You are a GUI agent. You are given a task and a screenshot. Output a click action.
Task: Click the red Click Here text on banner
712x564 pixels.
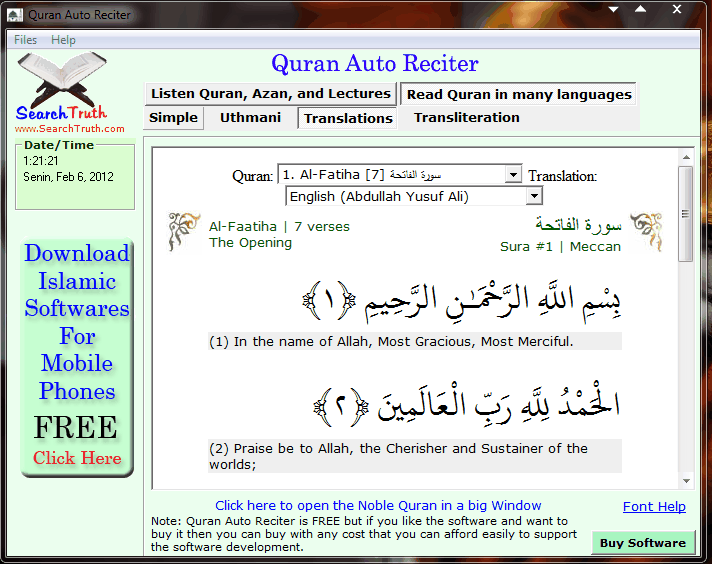(77, 458)
